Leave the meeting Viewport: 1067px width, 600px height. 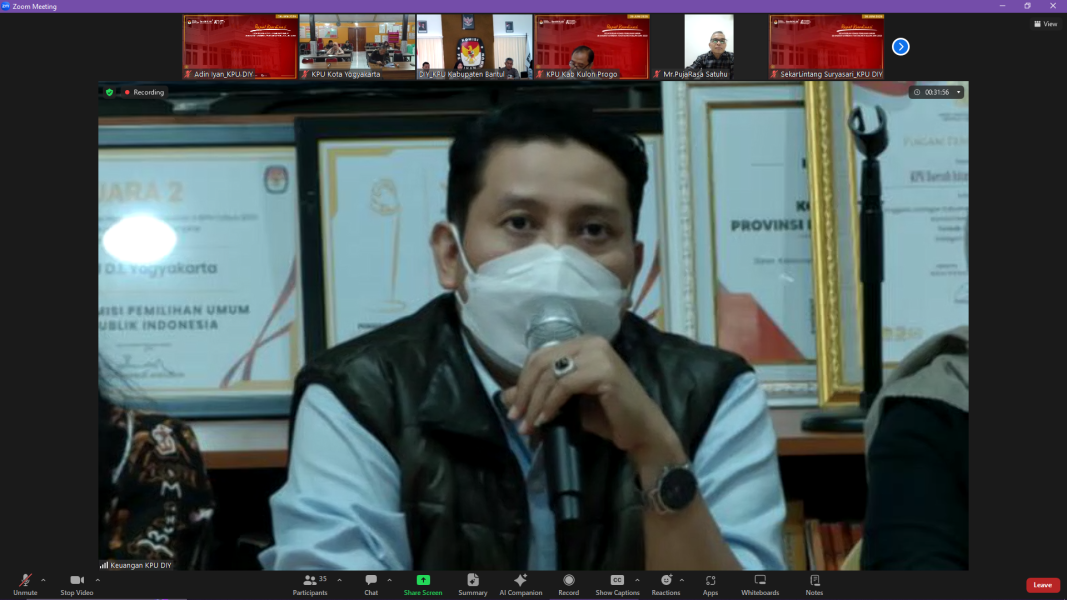click(x=1042, y=585)
